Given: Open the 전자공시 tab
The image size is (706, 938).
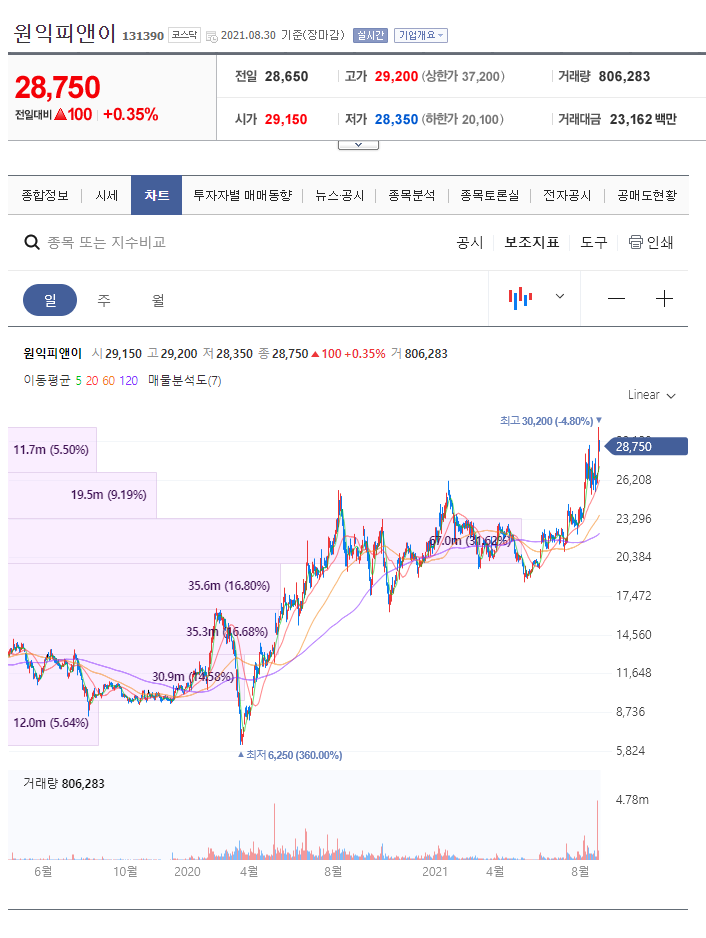Looking at the screenshot, I should [x=567, y=195].
